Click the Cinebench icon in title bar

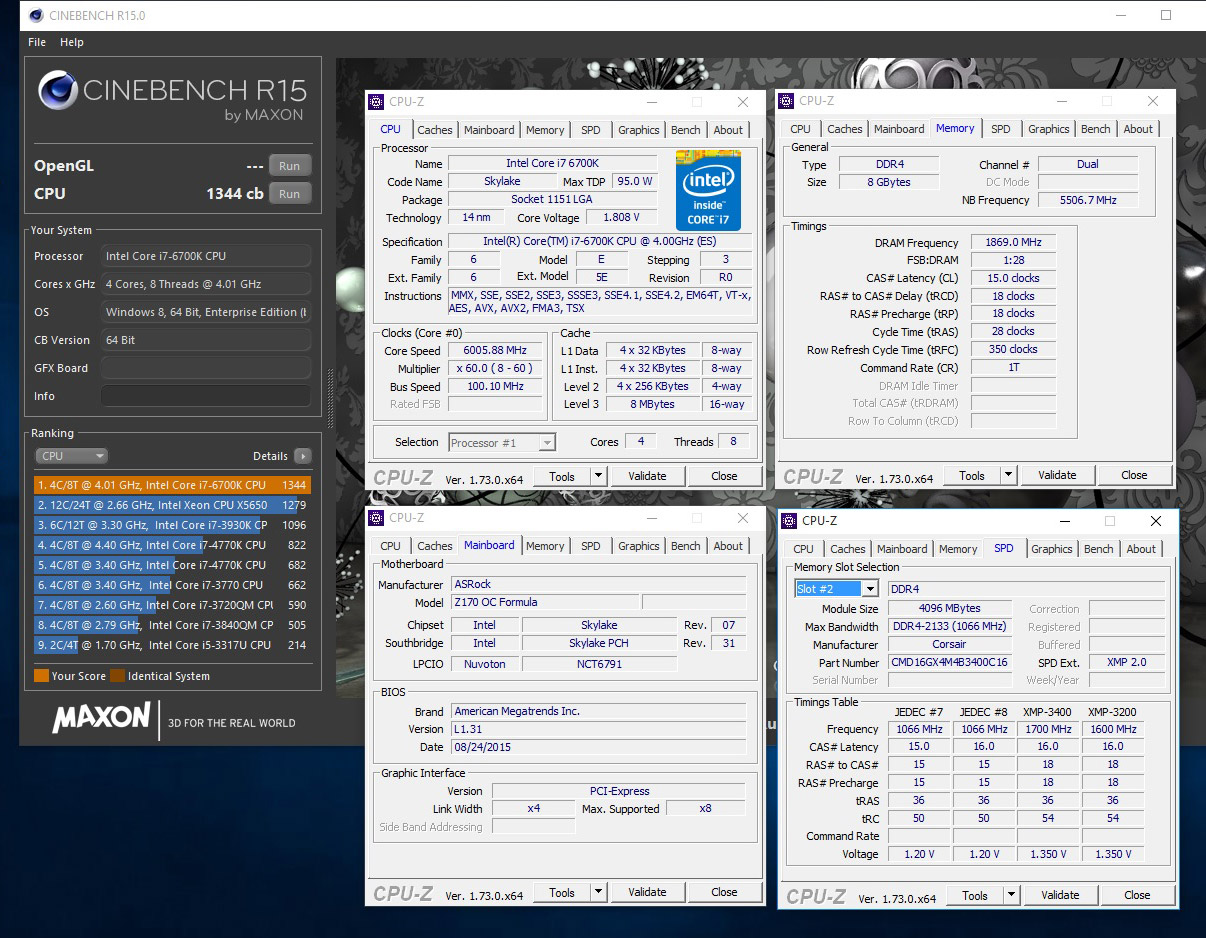[36, 16]
